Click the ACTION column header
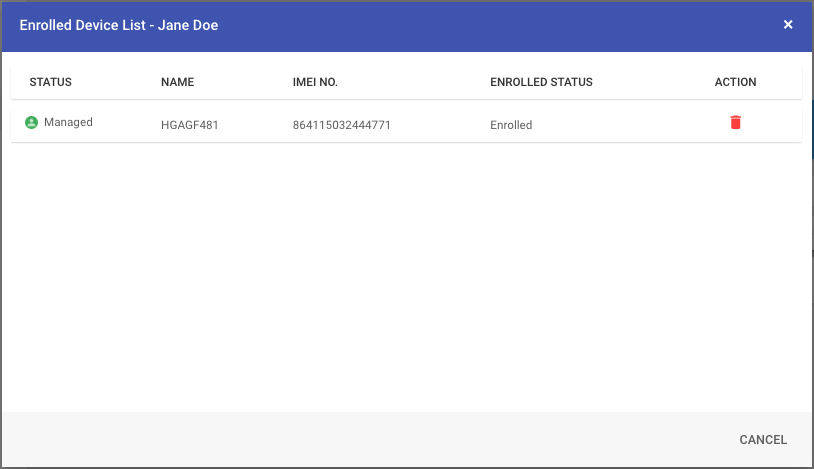This screenshot has height=469, width=814. point(735,82)
